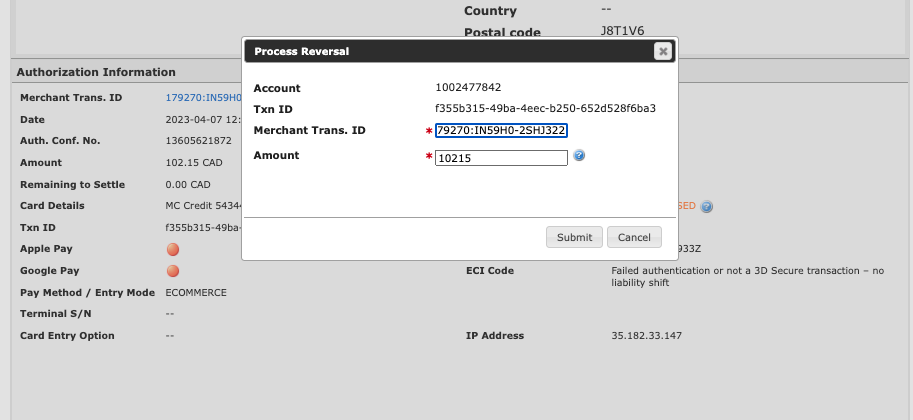Screen dimensions: 913x420
Task: Click the Txn ID value in the dialog
Action: (x=545, y=109)
